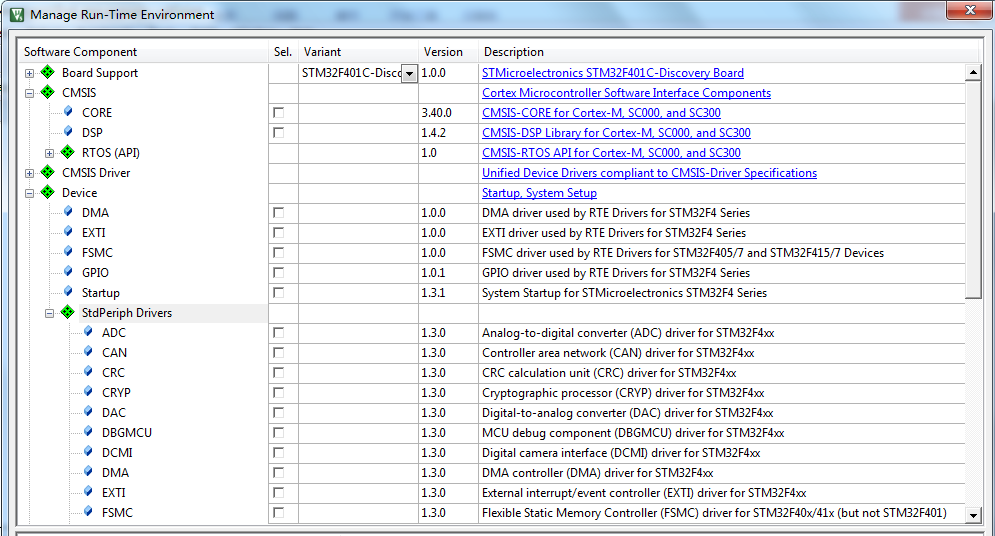Image resolution: width=995 pixels, height=536 pixels.
Task: Click the Device FSMC blue component icon
Action: tap(68, 252)
